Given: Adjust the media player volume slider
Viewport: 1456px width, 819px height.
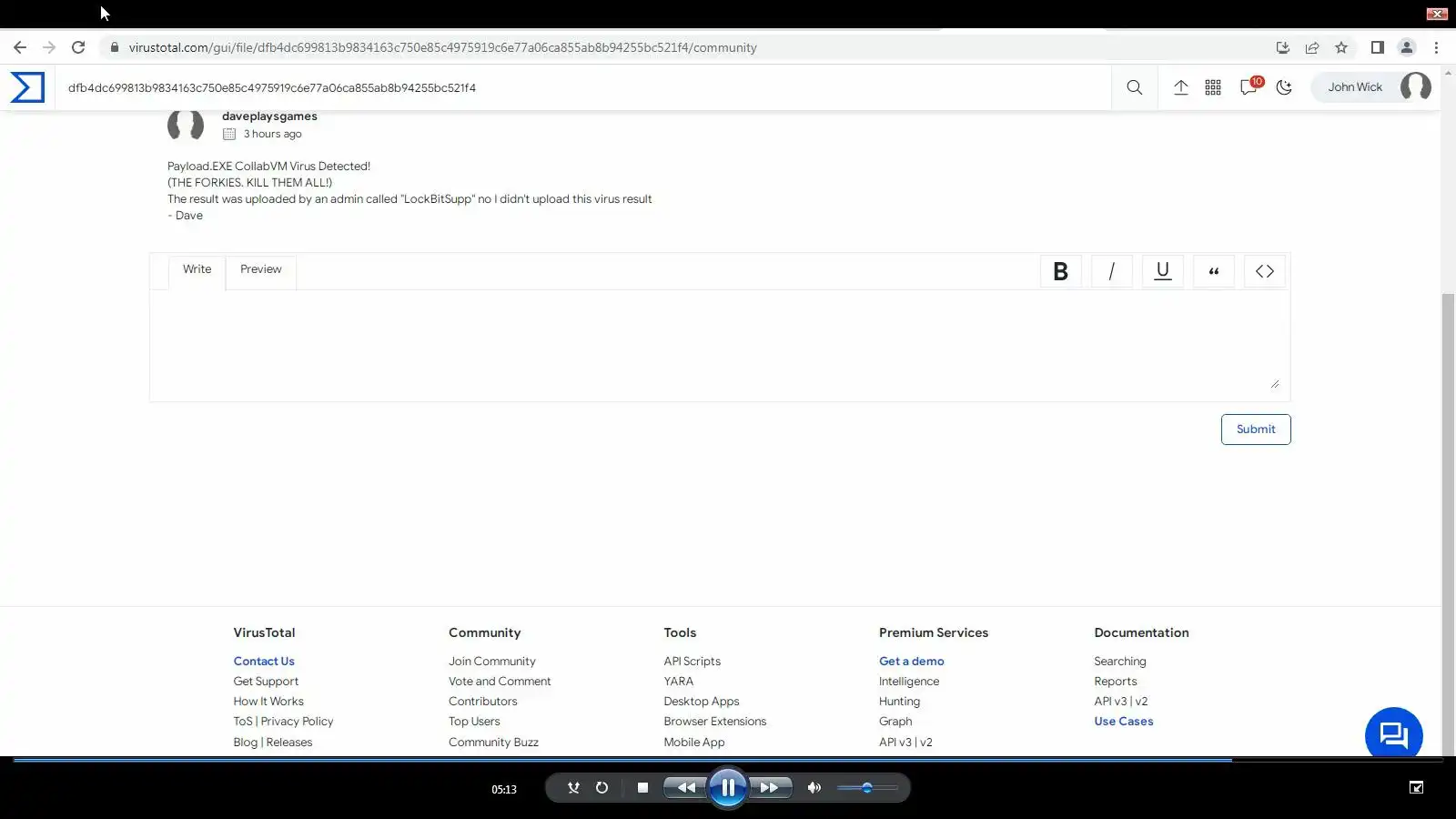Looking at the screenshot, I should (x=867, y=788).
